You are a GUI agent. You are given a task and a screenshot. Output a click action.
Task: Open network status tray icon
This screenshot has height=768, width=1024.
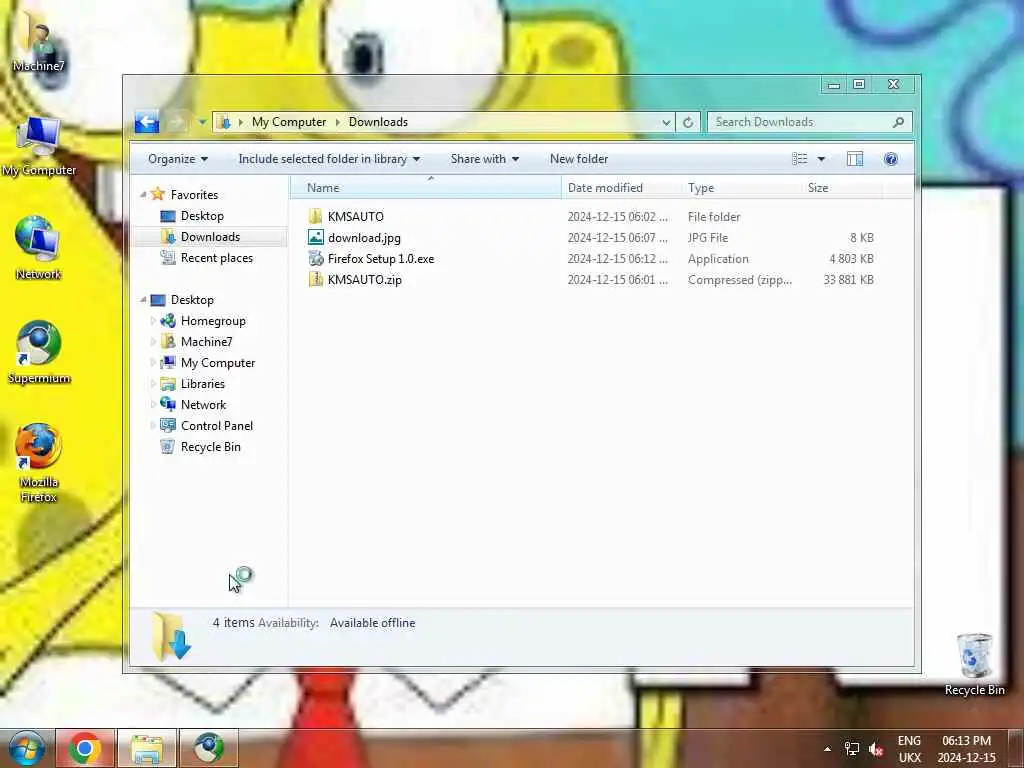coord(852,749)
